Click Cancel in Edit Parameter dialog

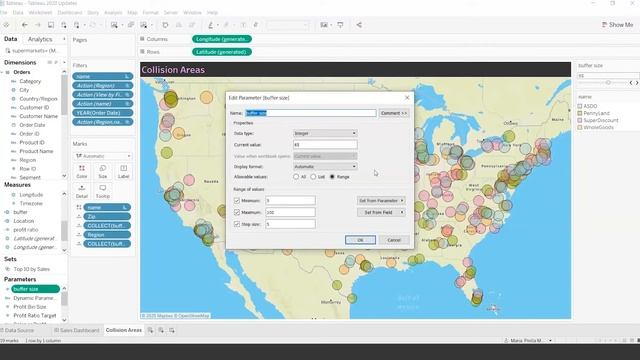pos(394,240)
